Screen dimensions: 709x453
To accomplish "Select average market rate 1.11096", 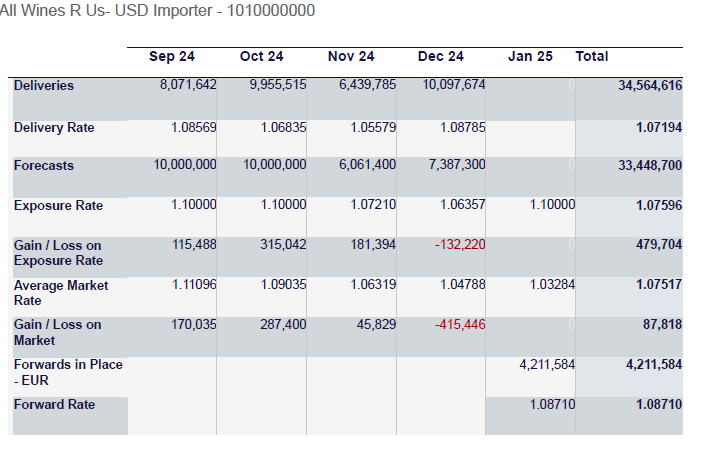I will point(194,284).
